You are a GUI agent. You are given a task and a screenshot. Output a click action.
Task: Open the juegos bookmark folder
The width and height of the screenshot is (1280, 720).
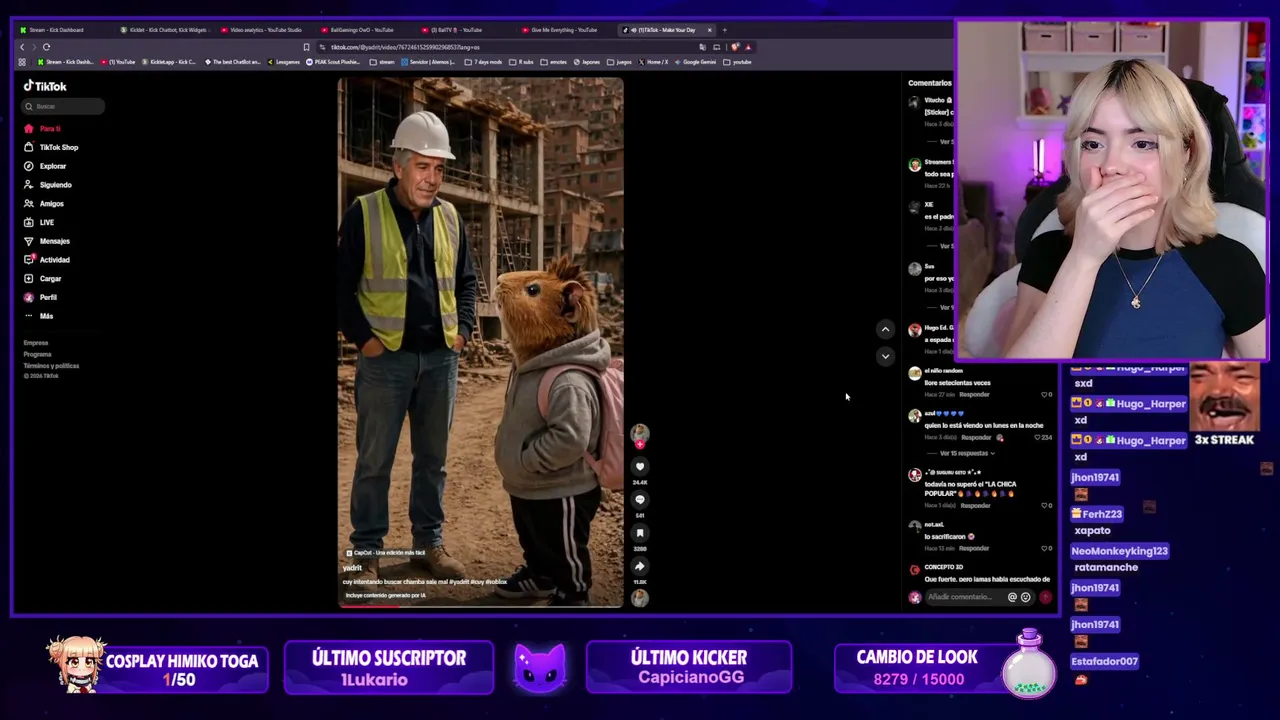(620, 62)
